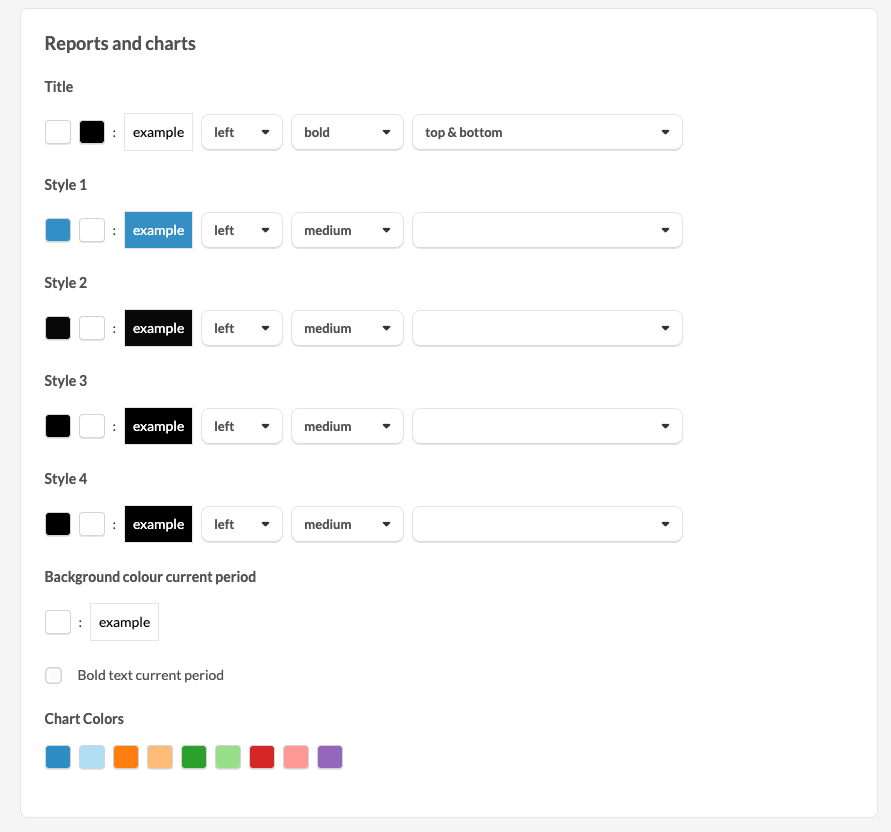Enable Bold text current period checkbox
Screen dimensions: 891x832
(x=53, y=675)
